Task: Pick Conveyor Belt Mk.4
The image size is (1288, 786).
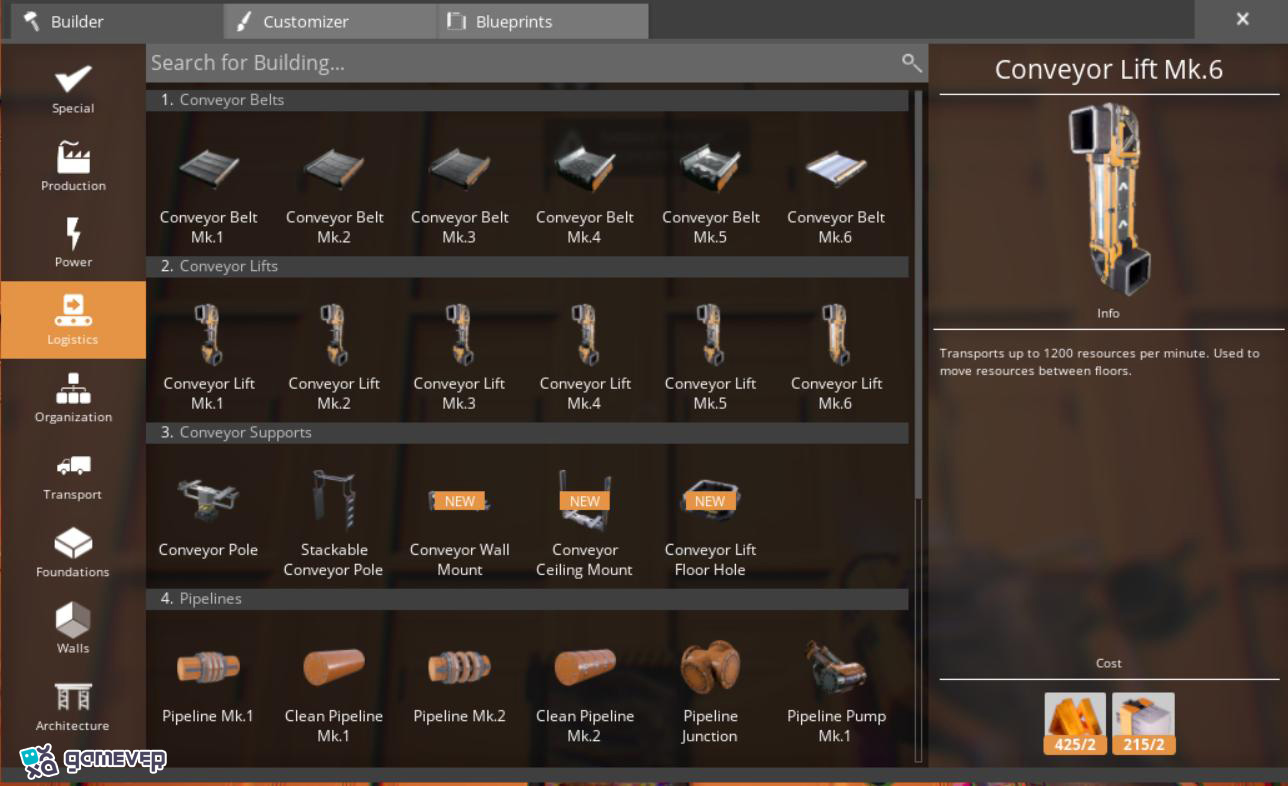Action: [x=585, y=187]
